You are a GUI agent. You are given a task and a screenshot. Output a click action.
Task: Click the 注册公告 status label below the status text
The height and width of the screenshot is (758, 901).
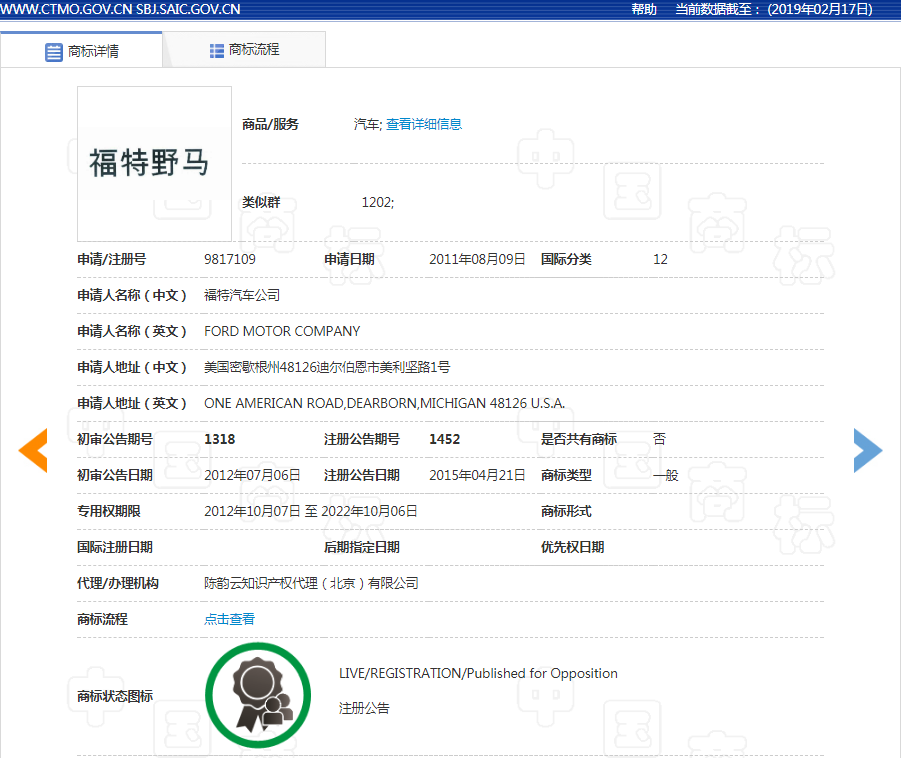pos(364,708)
